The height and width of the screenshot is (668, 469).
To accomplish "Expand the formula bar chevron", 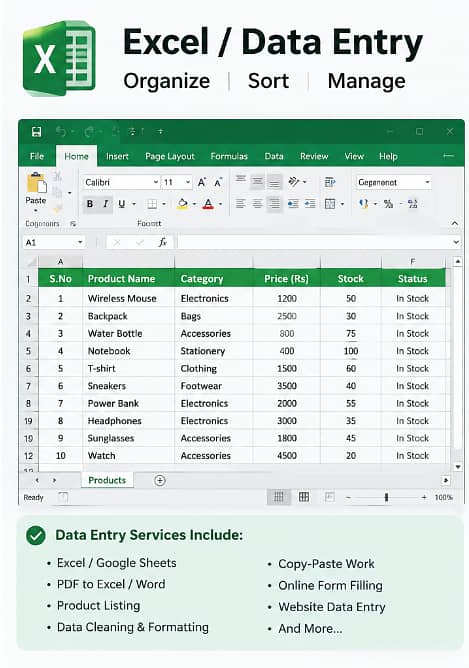I will pos(456,242).
